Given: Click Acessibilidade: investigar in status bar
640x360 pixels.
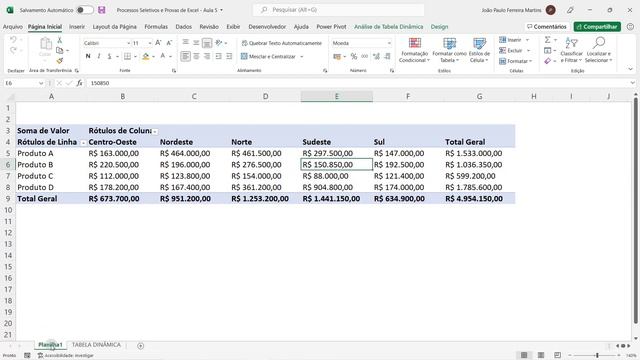Looking at the screenshot, I should [x=65, y=356].
